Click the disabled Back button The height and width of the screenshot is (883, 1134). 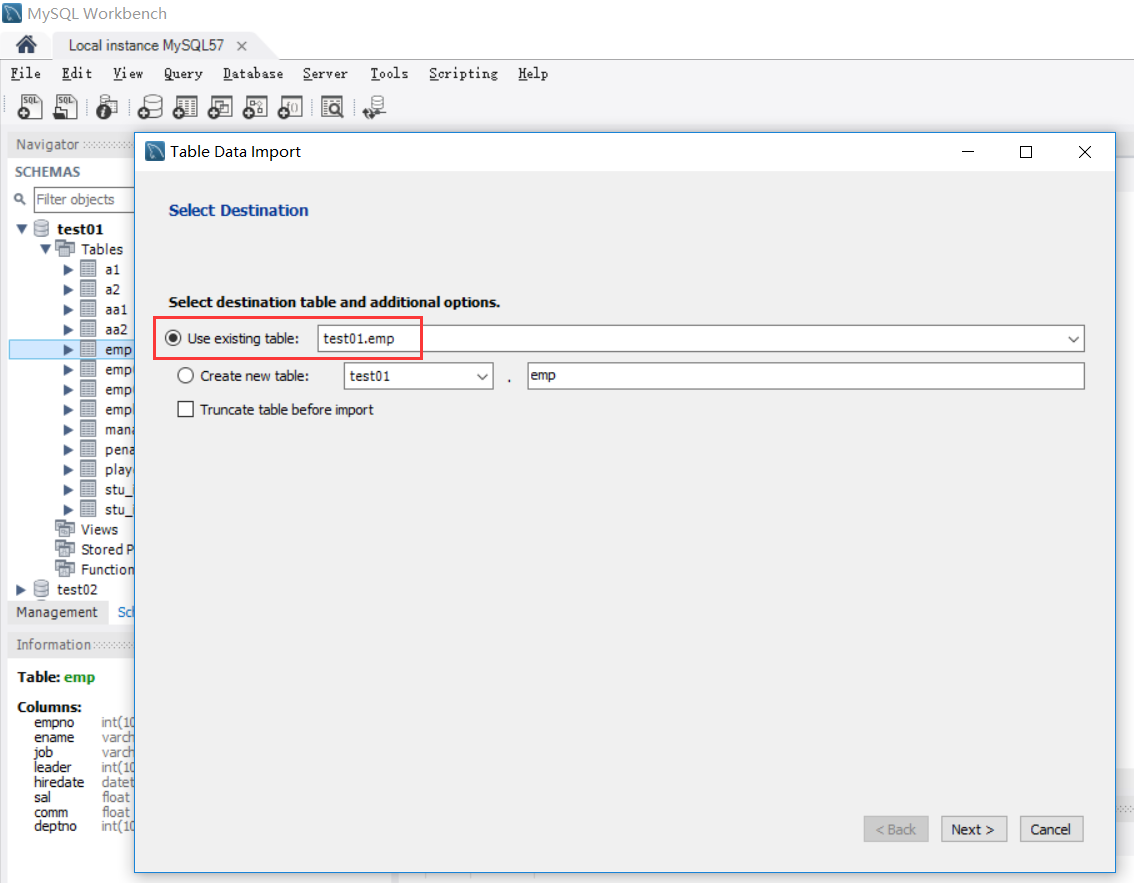point(895,829)
